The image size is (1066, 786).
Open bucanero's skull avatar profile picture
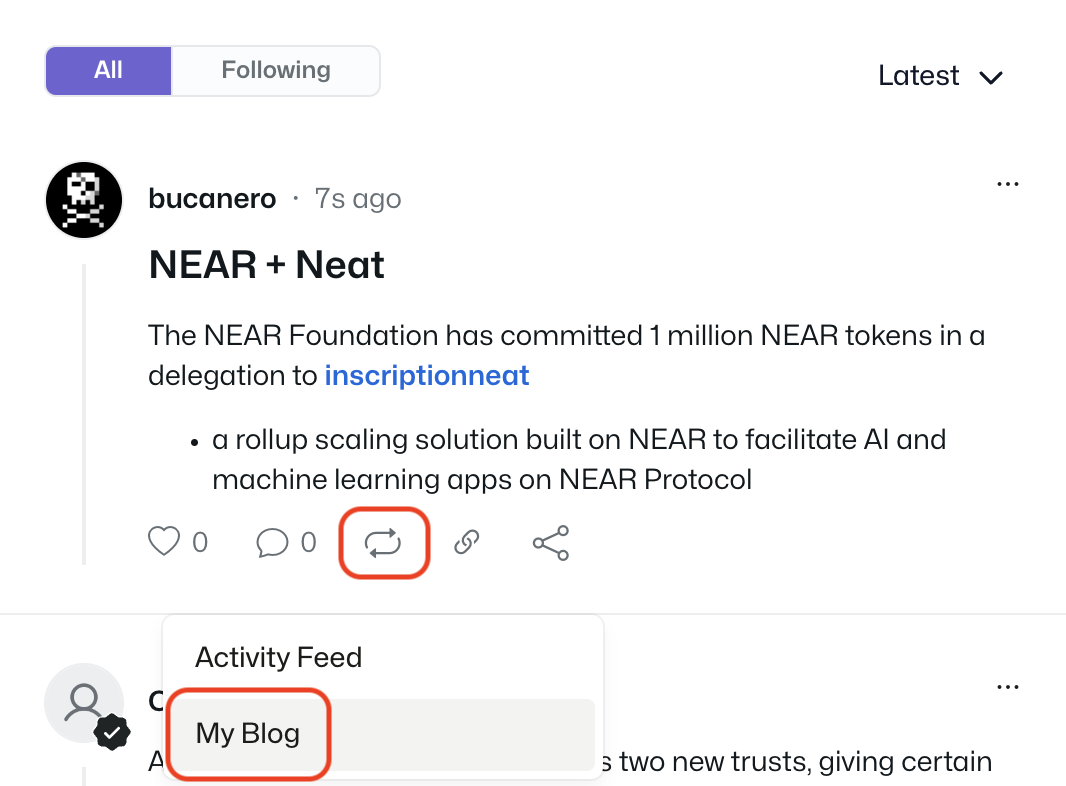(x=84, y=200)
